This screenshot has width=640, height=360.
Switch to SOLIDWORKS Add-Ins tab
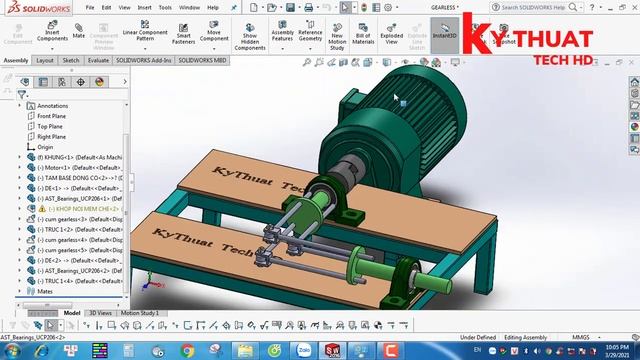tap(143, 60)
